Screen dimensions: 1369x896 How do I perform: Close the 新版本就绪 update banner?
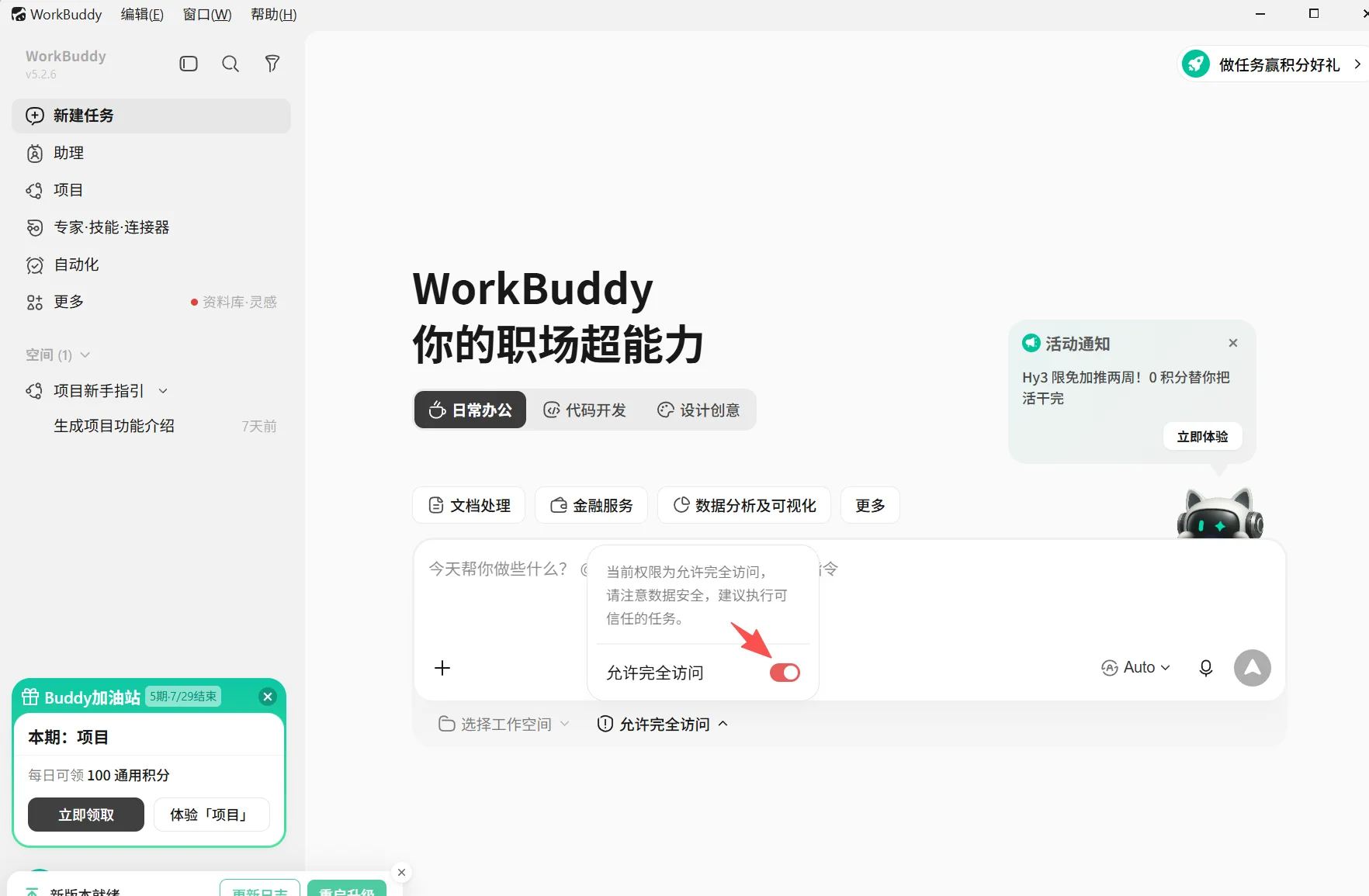[x=401, y=873]
